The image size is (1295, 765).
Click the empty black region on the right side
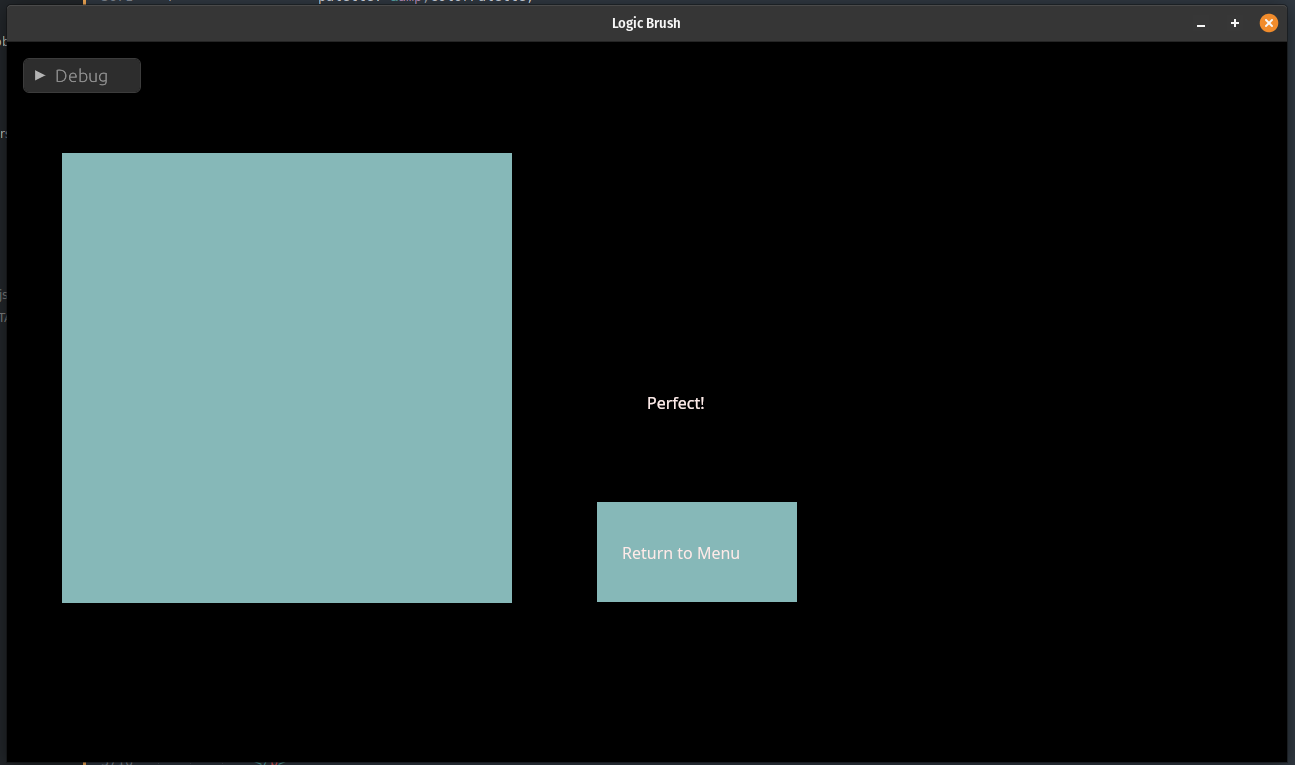tap(1050, 400)
